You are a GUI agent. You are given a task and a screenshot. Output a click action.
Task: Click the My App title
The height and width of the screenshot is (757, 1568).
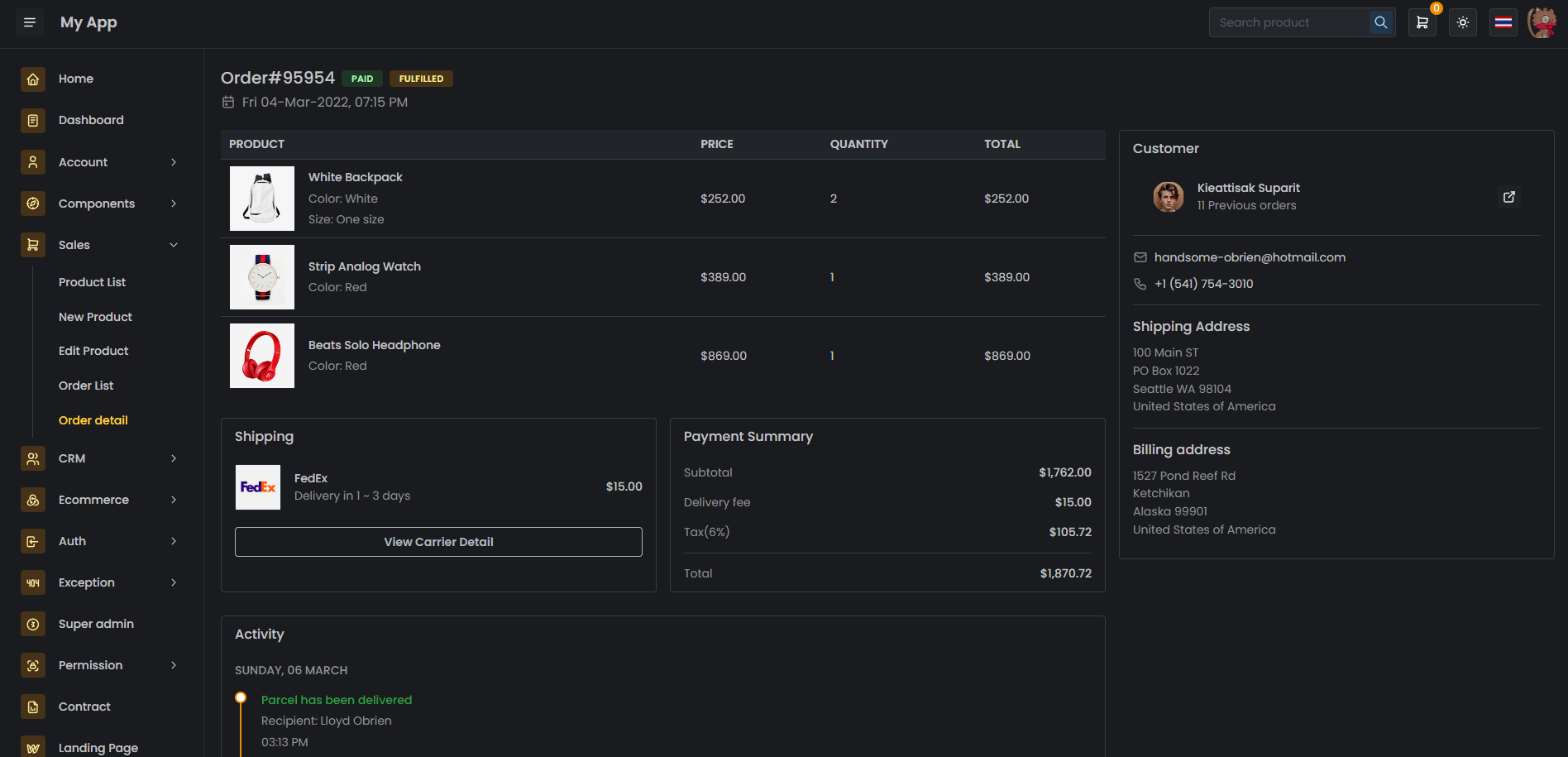pos(88,22)
